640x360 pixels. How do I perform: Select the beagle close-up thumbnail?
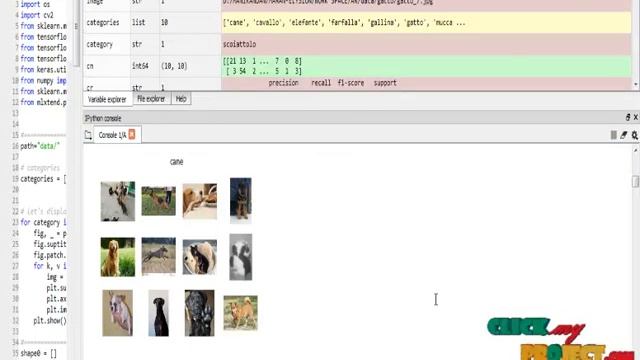pos(200,201)
